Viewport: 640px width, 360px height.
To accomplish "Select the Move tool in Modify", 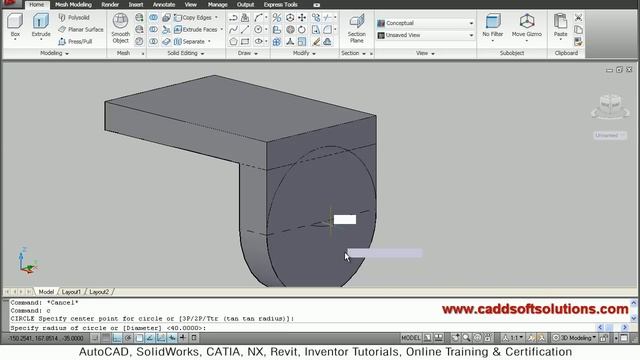I will [302, 18].
